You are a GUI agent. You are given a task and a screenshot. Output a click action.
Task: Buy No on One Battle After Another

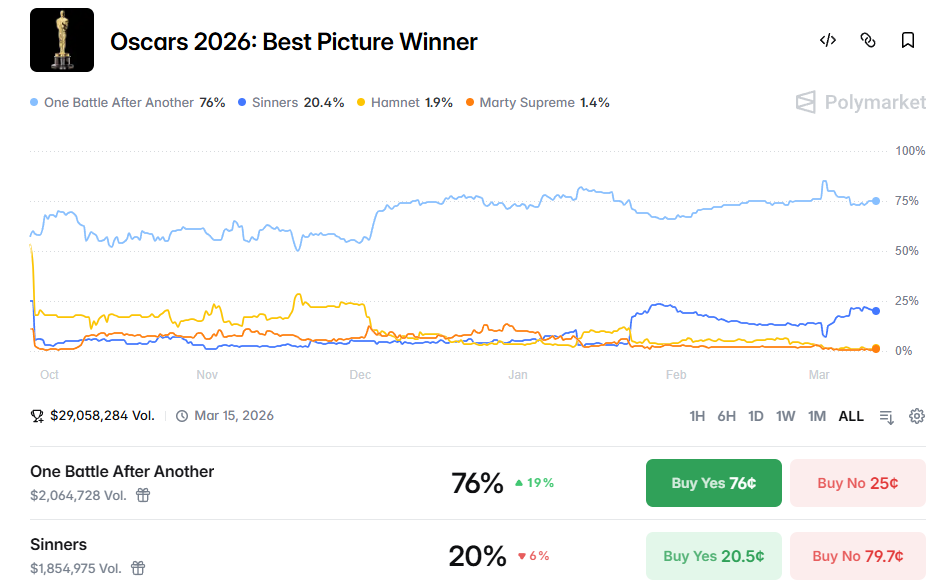point(857,483)
